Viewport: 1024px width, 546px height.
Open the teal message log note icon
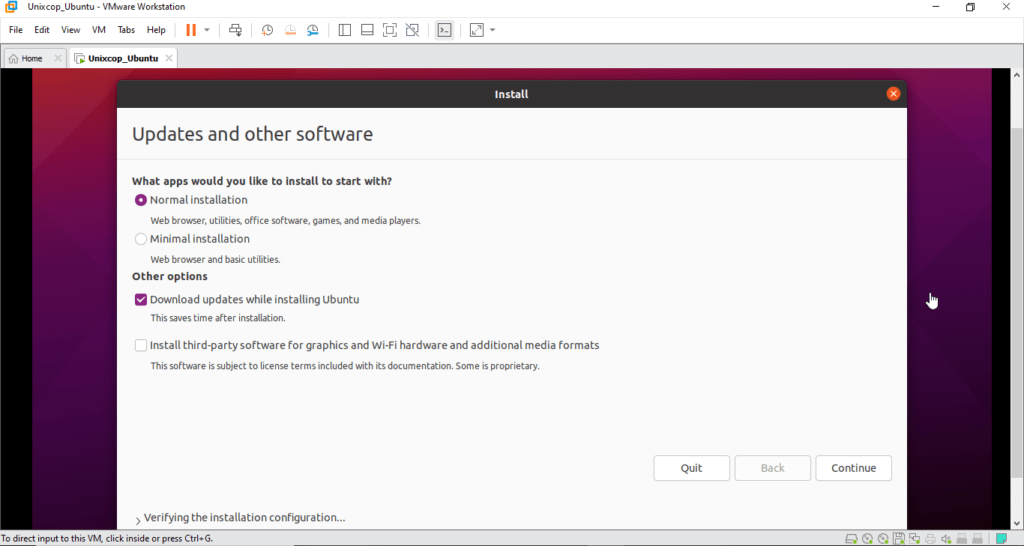[1002, 539]
